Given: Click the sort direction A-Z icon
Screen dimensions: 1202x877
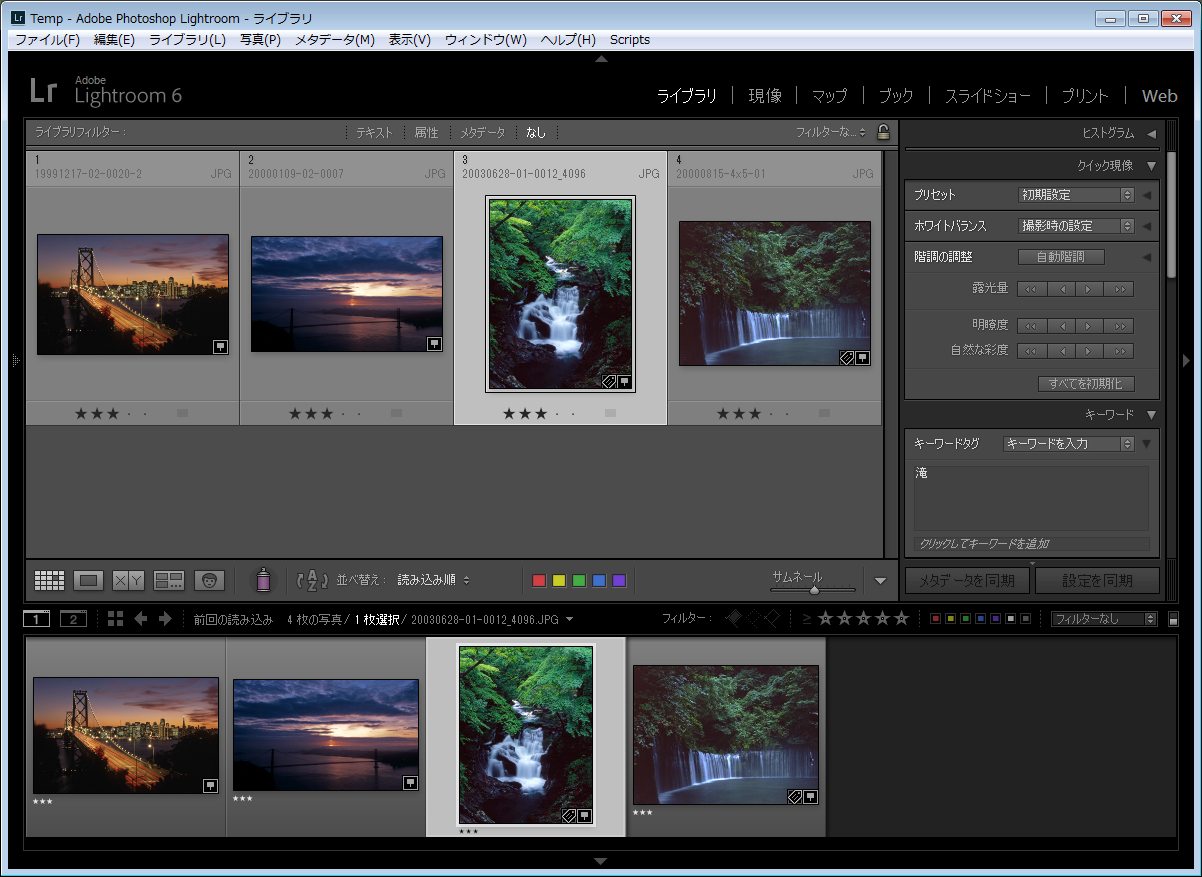Looking at the screenshot, I should (x=313, y=580).
